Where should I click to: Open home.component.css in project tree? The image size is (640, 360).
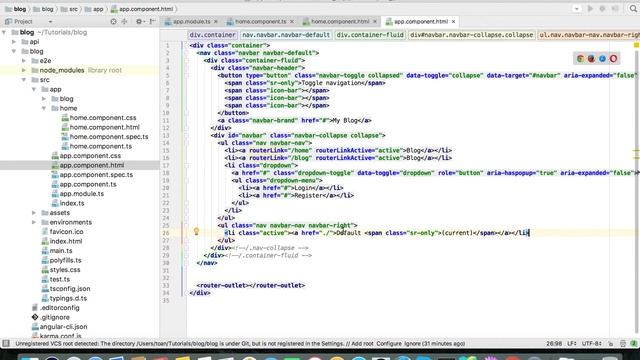pyautogui.click(x=103, y=118)
